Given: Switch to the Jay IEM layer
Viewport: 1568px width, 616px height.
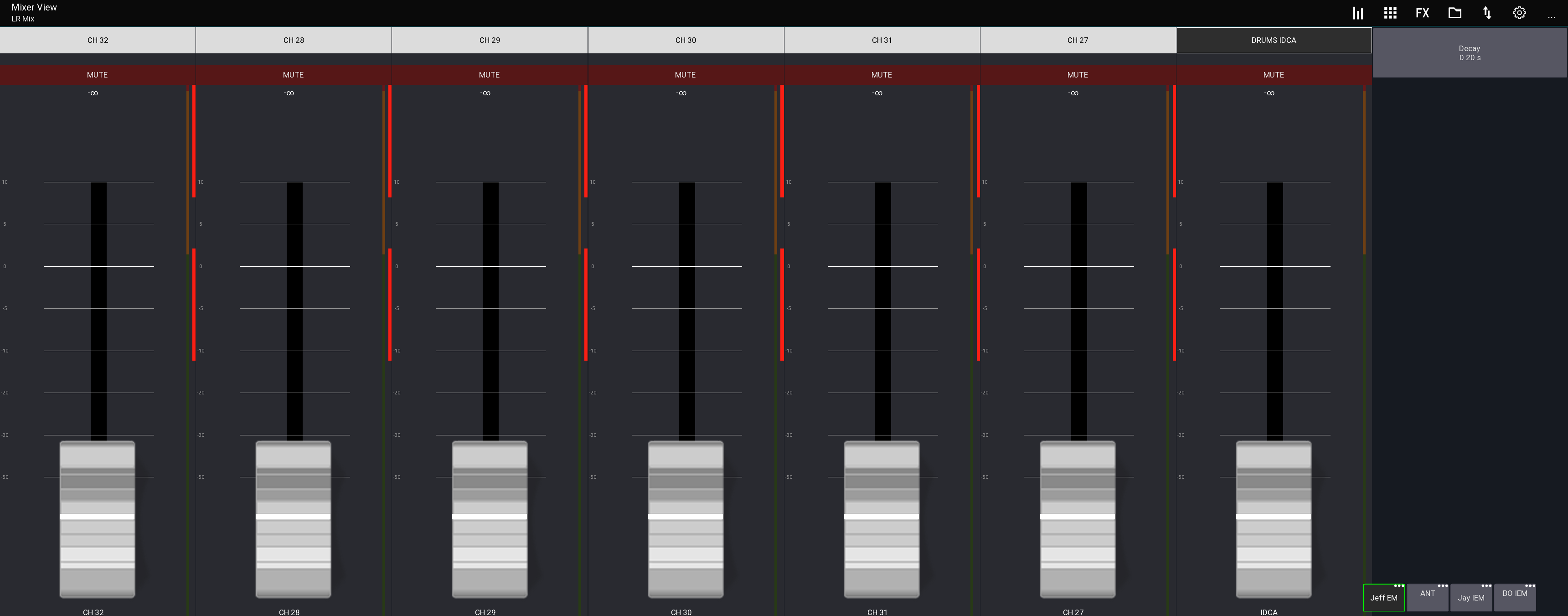Looking at the screenshot, I should tap(1471, 598).
